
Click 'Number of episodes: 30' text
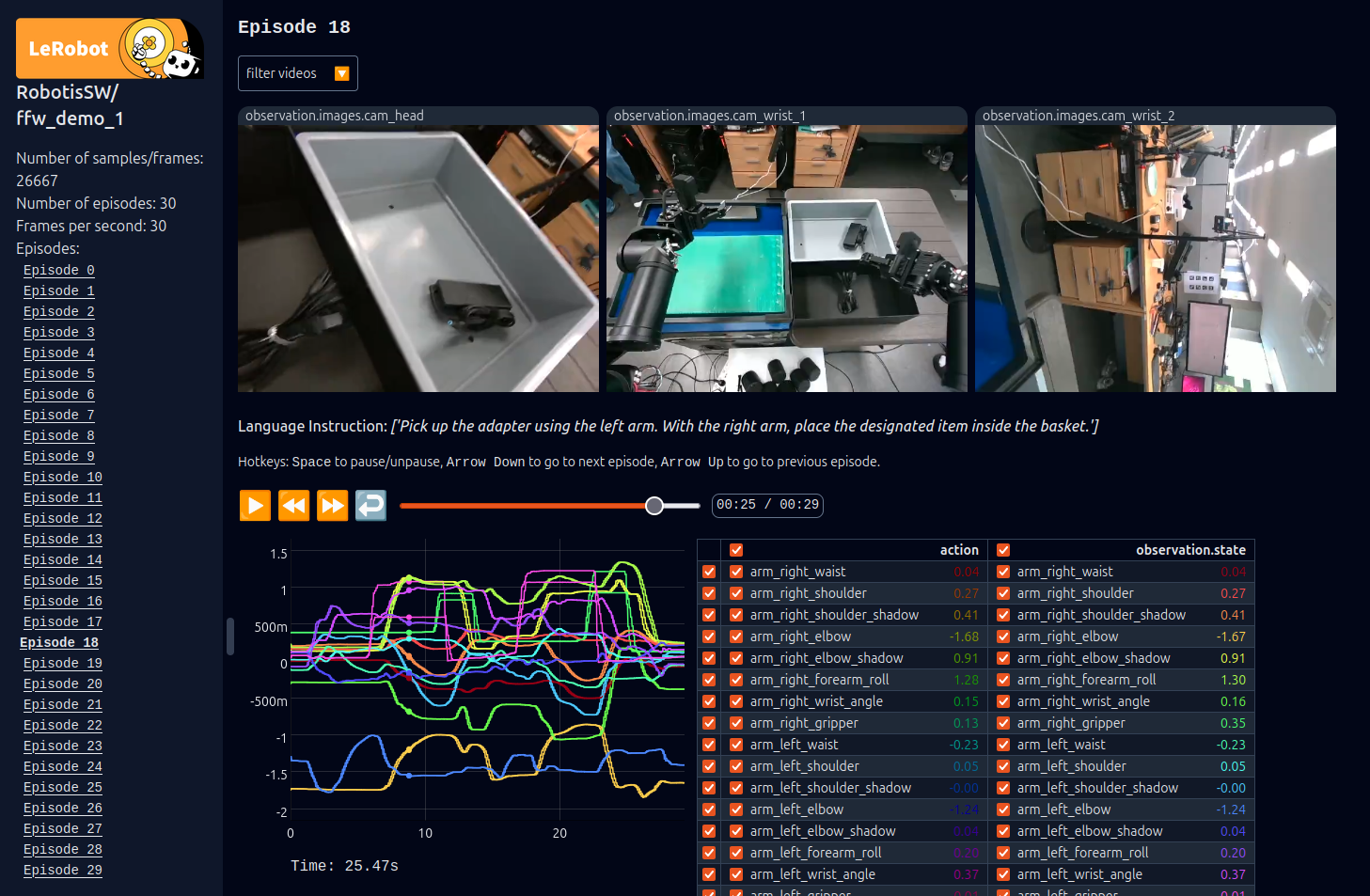(x=96, y=203)
